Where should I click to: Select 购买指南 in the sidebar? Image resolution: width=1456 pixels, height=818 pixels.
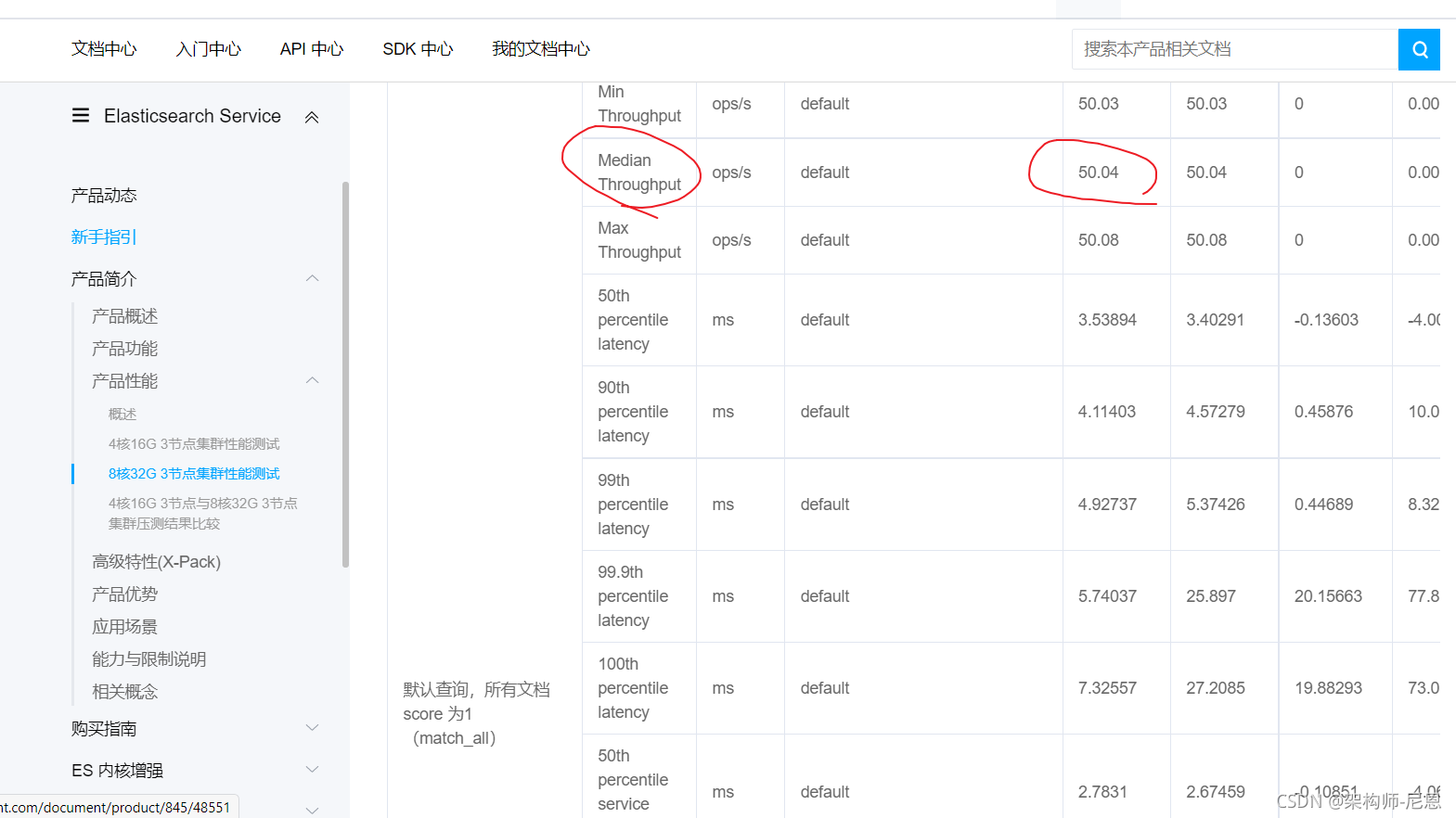click(x=104, y=729)
